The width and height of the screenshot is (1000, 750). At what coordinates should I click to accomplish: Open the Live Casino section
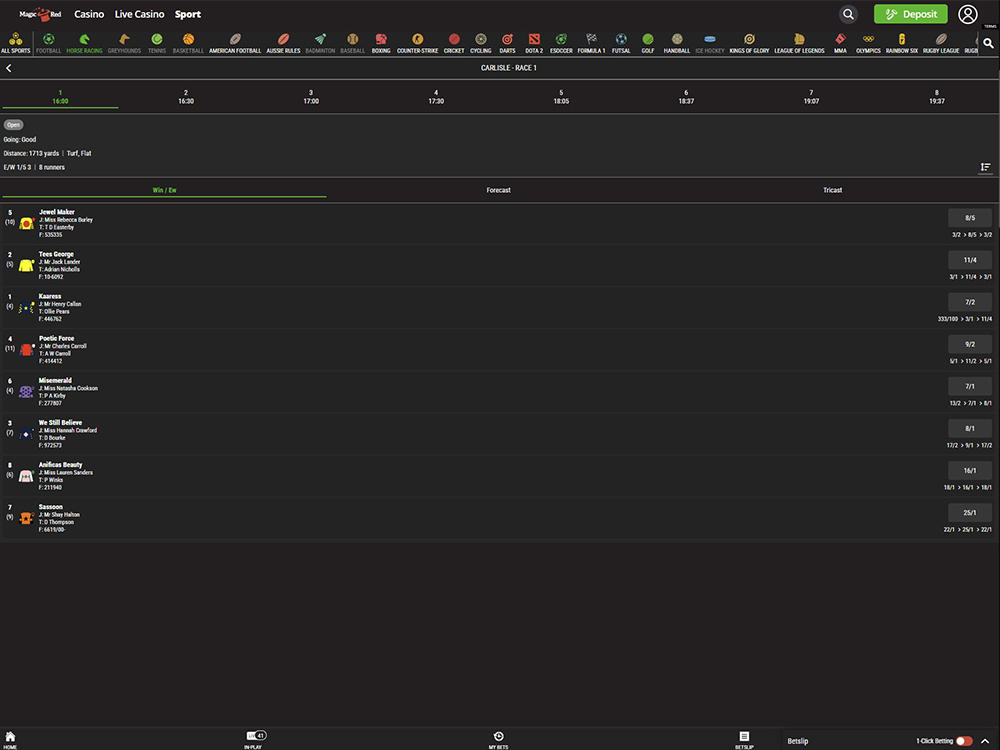[x=139, y=15]
